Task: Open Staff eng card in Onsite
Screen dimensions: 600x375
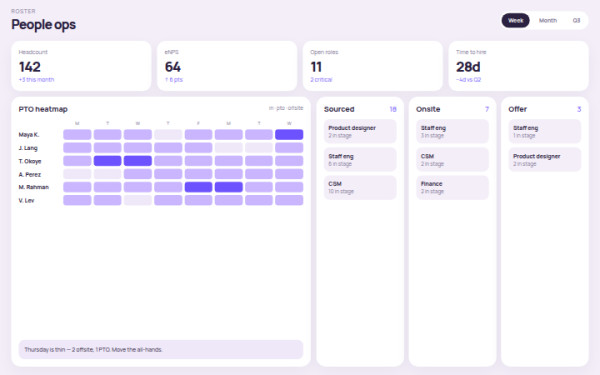Action: [452, 132]
